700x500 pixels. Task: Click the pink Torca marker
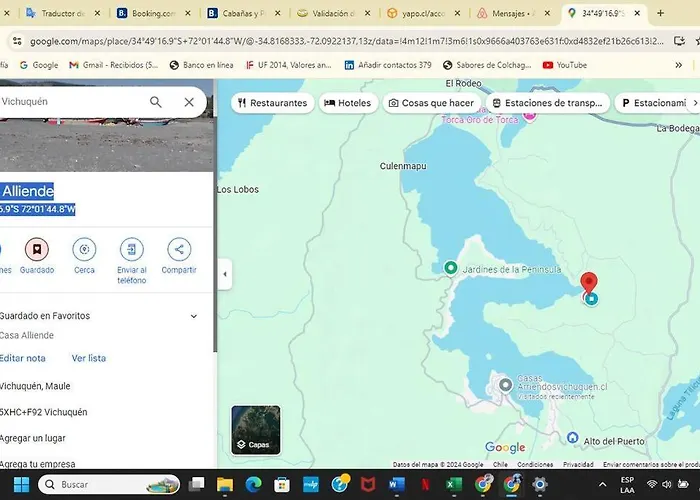pos(529,116)
